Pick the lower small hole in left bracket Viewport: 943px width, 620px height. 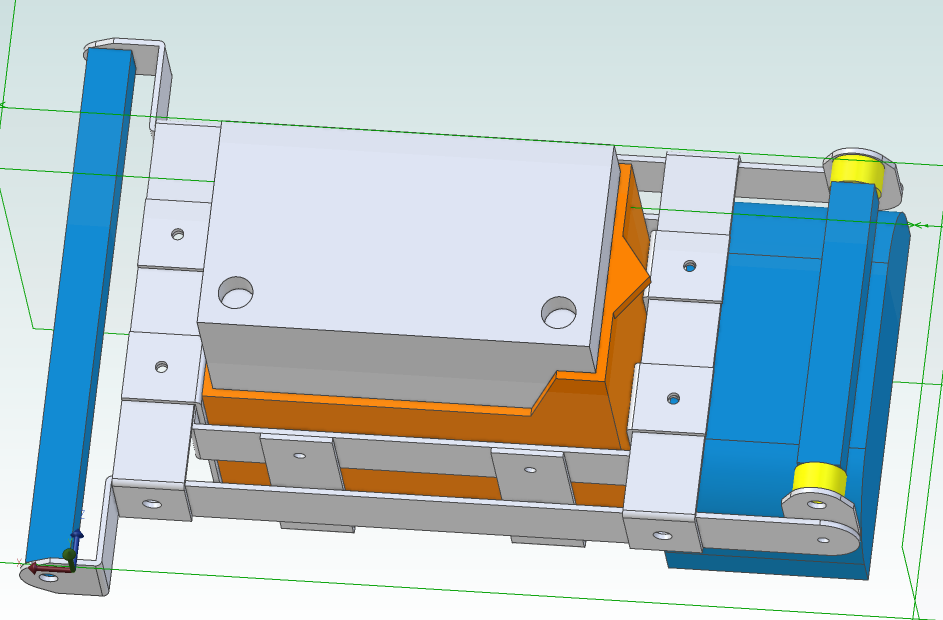[161, 366]
